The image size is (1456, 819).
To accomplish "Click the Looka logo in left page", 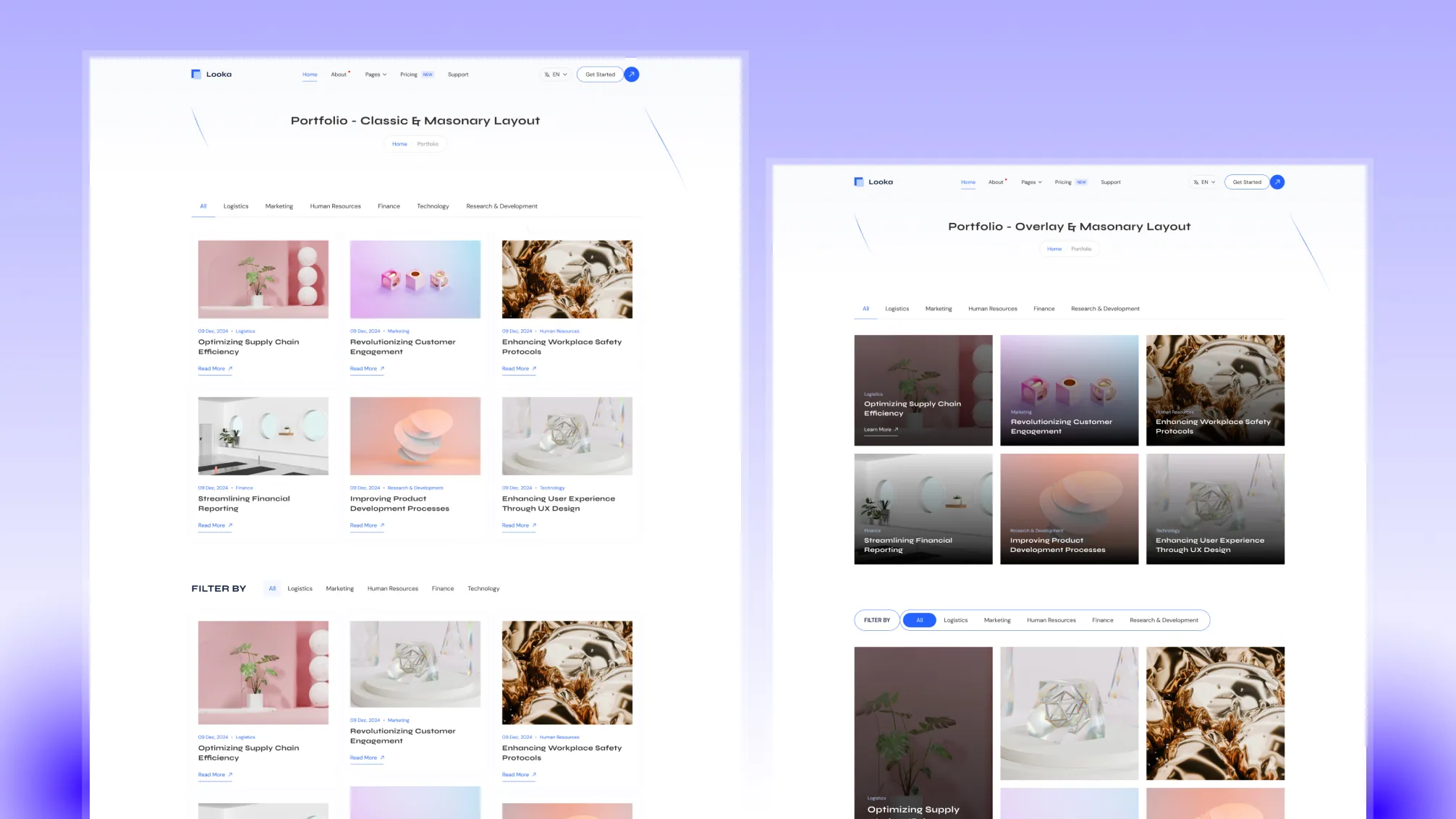I will point(211,74).
